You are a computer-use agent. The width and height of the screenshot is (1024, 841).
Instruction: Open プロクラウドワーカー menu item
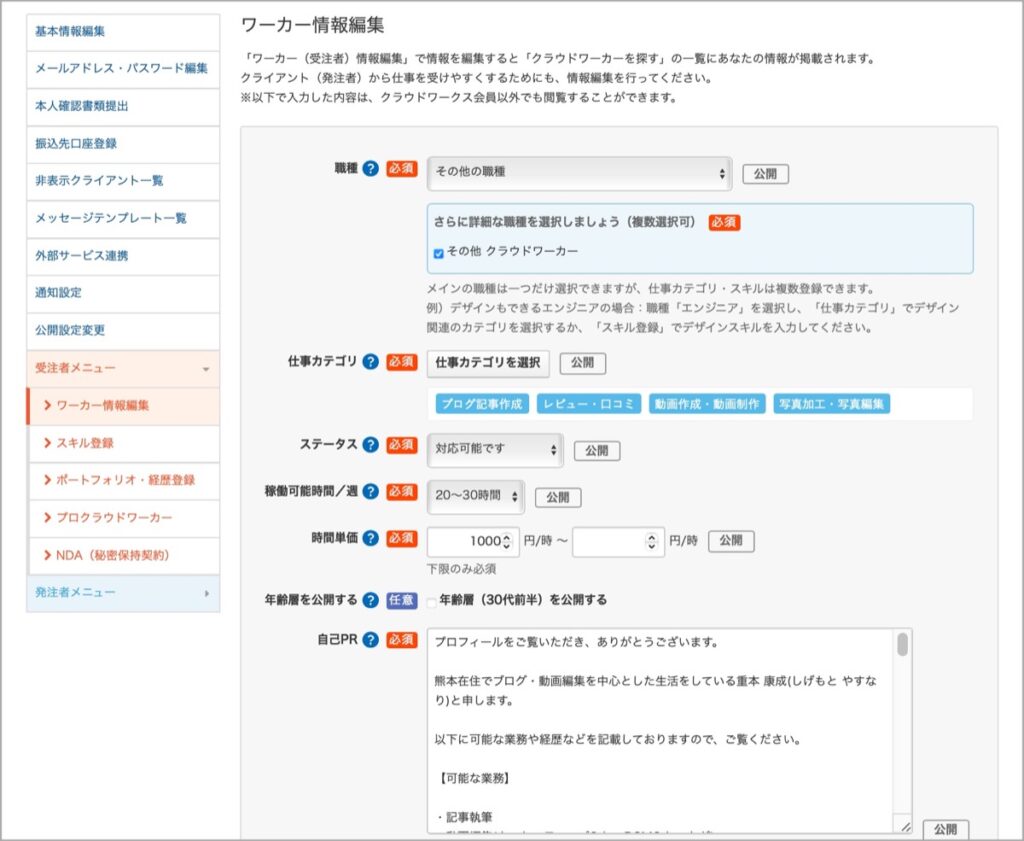(123, 518)
